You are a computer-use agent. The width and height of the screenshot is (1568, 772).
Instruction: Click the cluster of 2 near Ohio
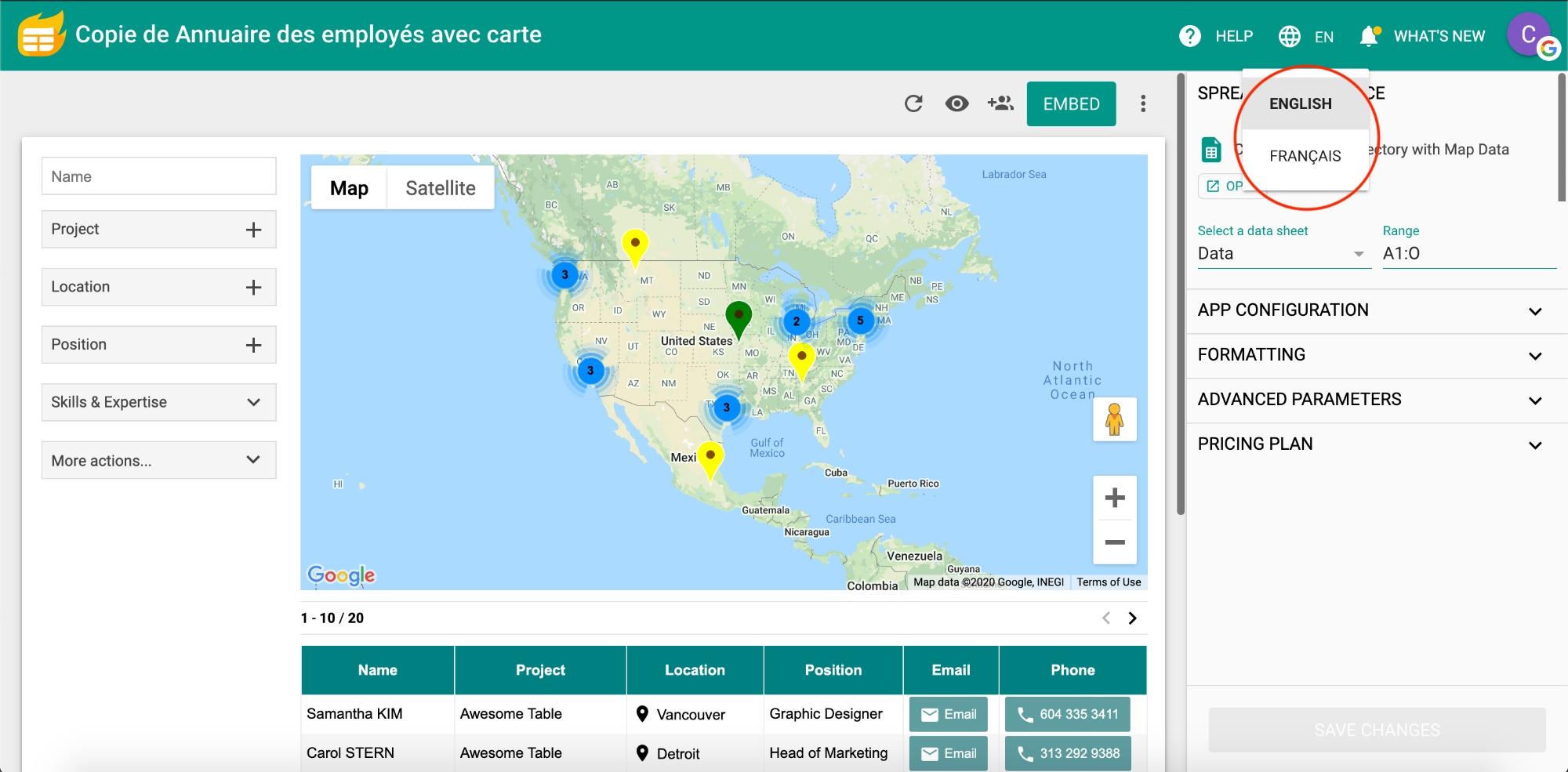797,321
